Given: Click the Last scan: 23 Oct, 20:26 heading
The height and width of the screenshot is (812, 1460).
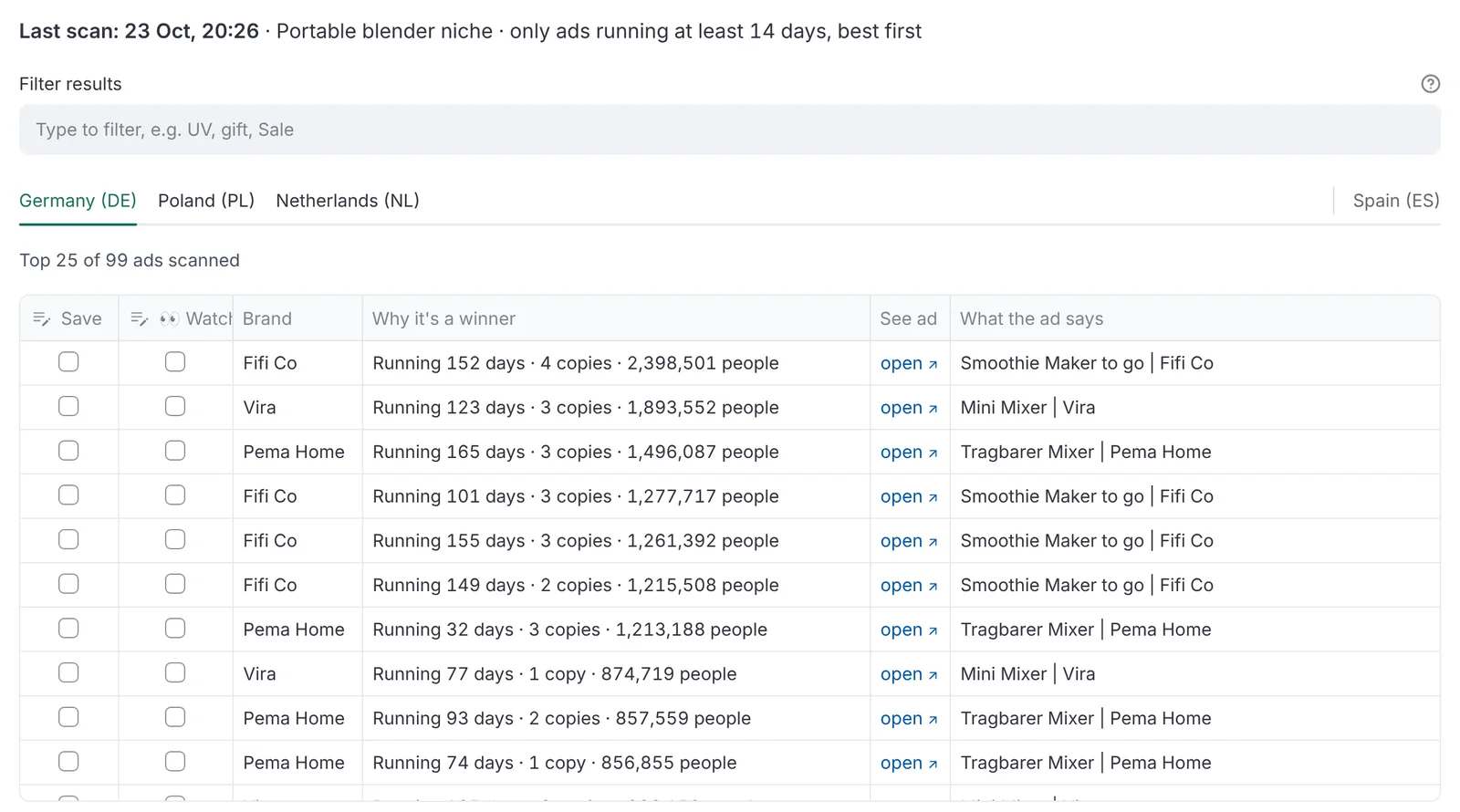Looking at the screenshot, I should [x=139, y=31].
